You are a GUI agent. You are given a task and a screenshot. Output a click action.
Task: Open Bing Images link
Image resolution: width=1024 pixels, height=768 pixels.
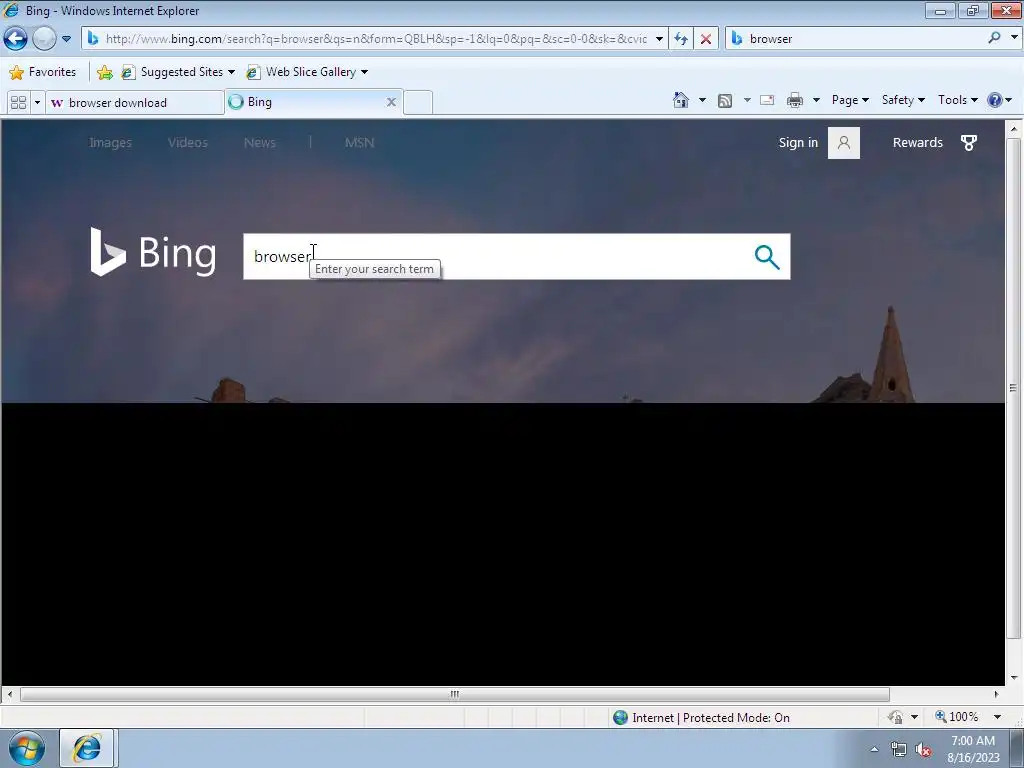coord(110,142)
